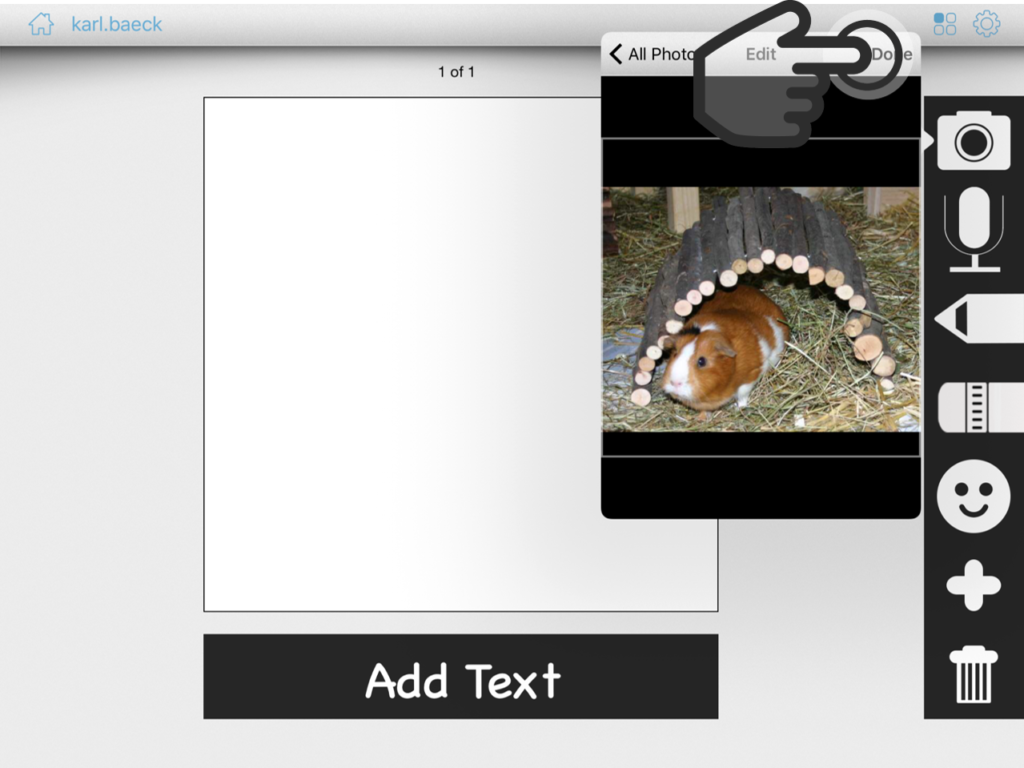Tap Done in photo picker
The image size is (1024, 768).
pyautogui.click(x=891, y=54)
